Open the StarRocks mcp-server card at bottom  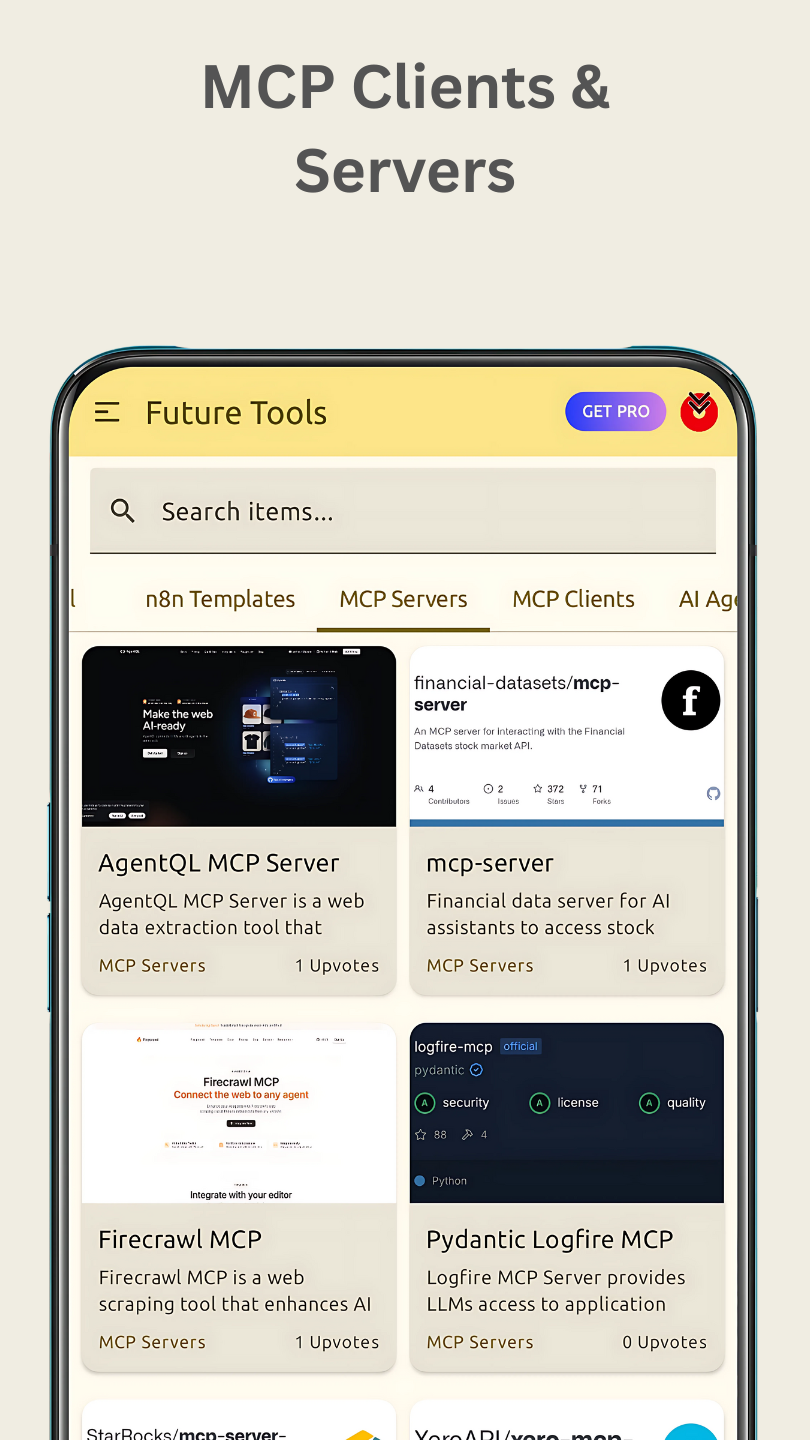(239, 1420)
